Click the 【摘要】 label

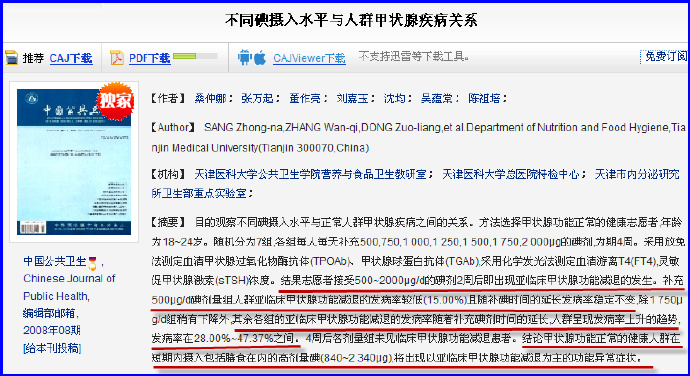coord(168,222)
